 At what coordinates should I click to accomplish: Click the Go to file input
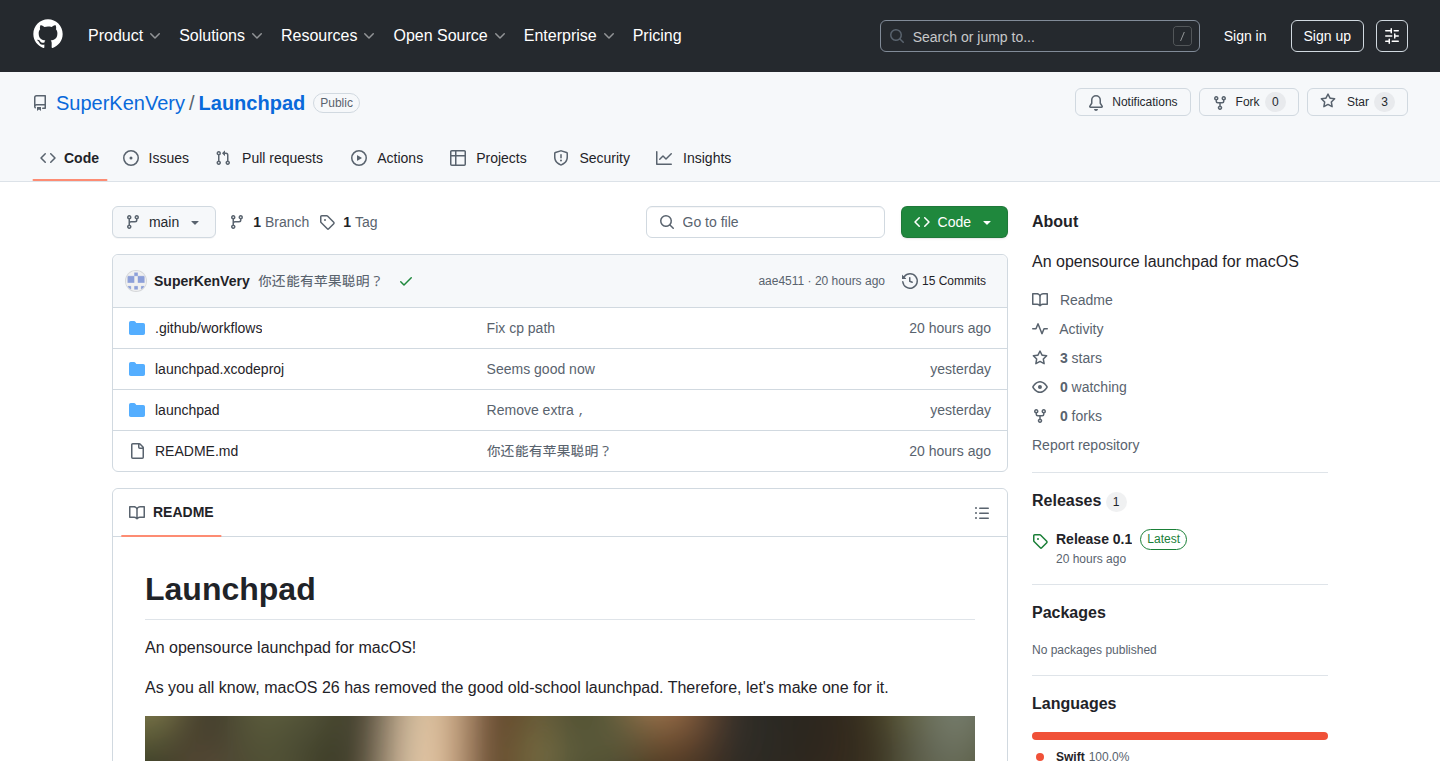pyautogui.click(x=765, y=222)
